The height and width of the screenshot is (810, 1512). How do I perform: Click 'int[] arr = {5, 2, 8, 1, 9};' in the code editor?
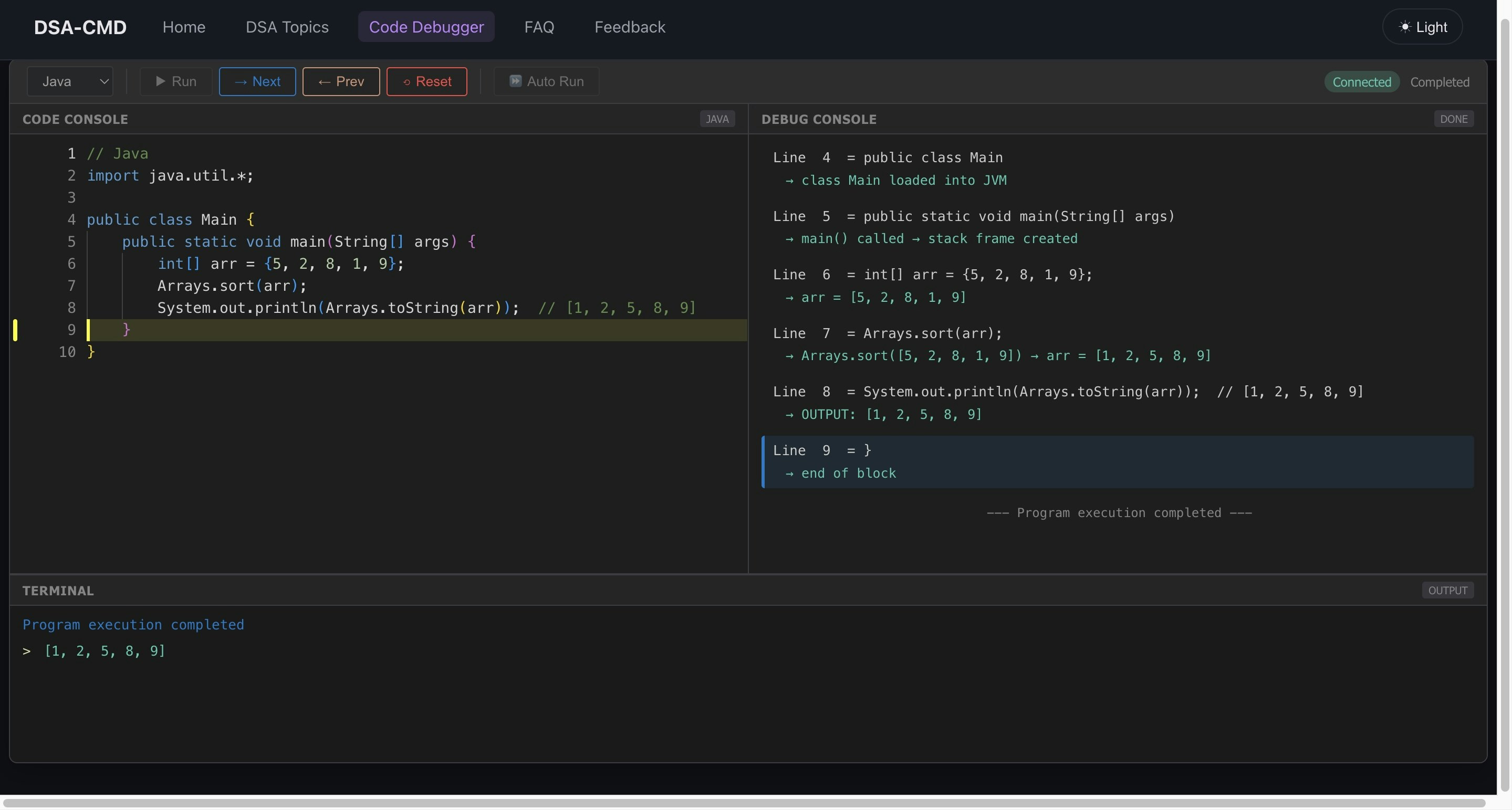(x=280, y=264)
